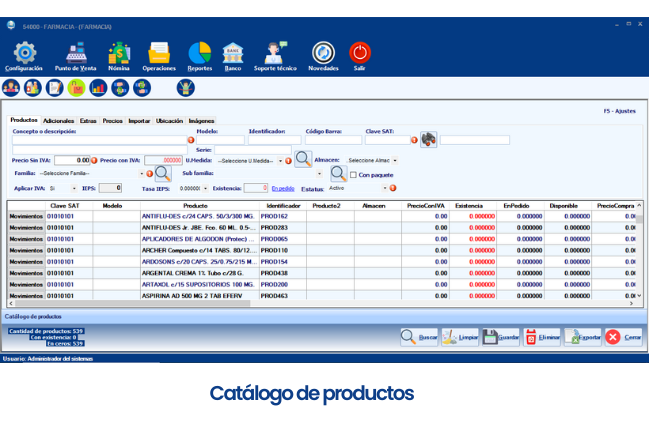
Task: Click the Precio Sin IVA field
Action: (72, 160)
